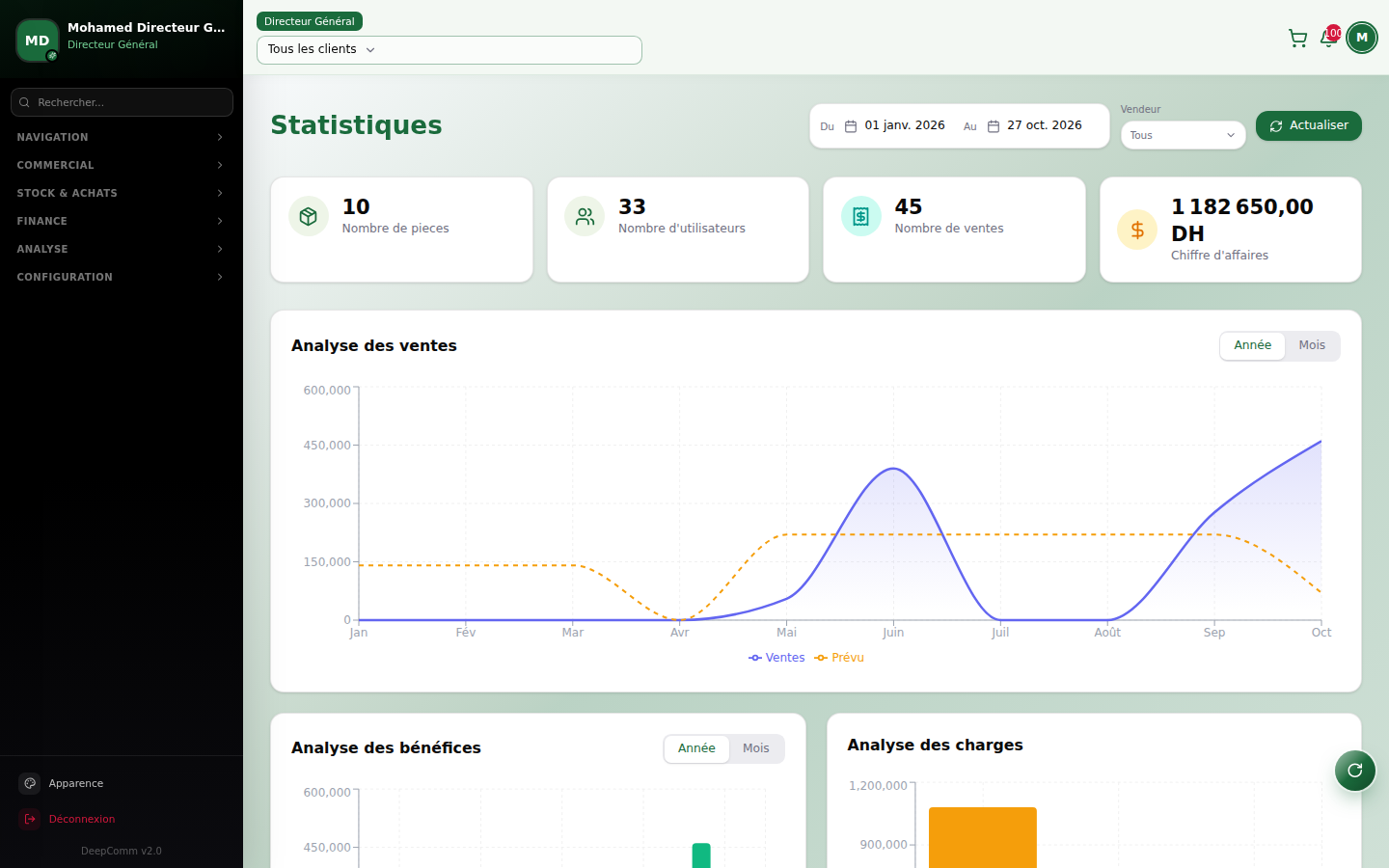Click the receipt icon on ventes card

(x=861, y=216)
